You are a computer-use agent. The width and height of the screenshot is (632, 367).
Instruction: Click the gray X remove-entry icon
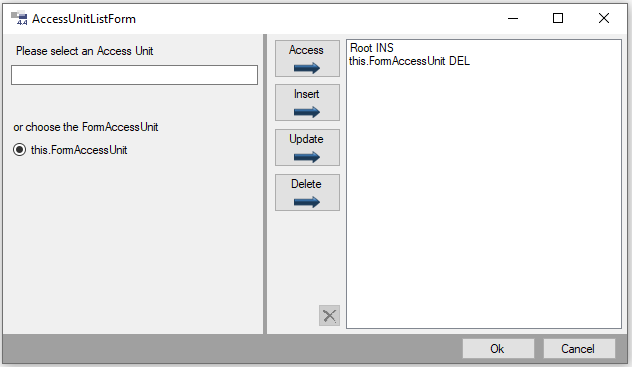click(329, 315)
